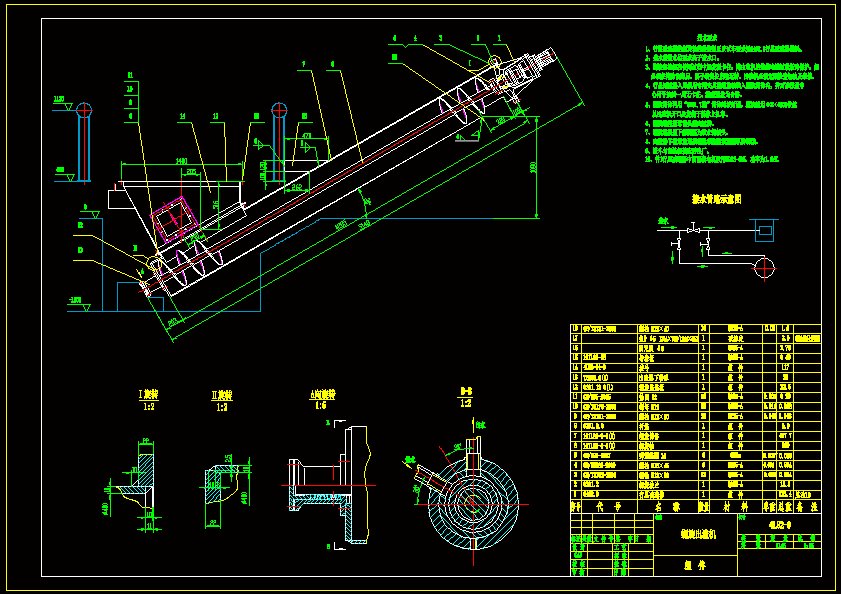Select the 30° angle in the B-B section
This screenshot has height=594, width=841.
tap(415, 489)
